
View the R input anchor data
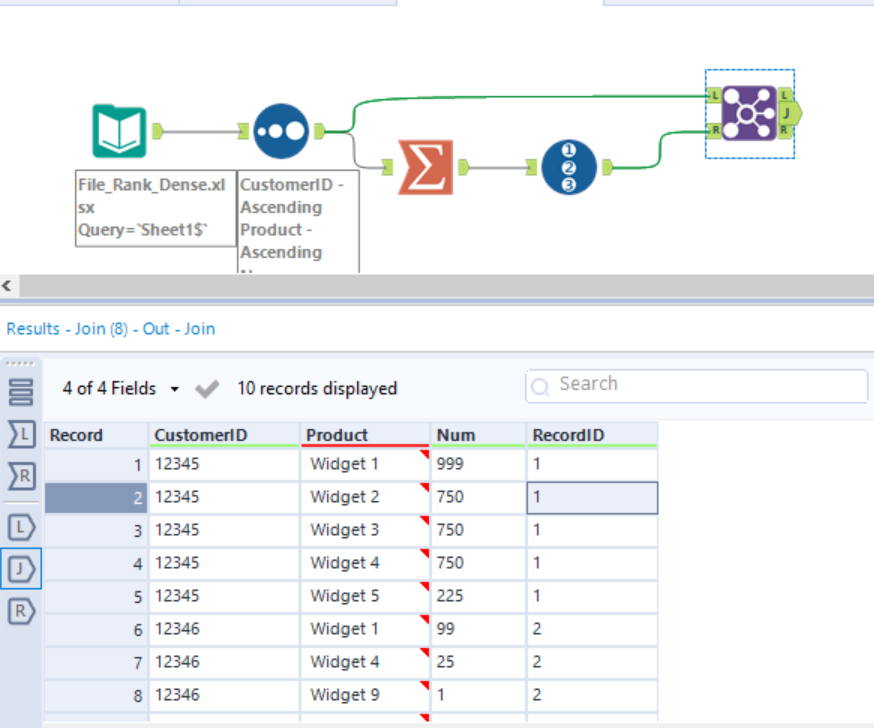click(x=21, y=476)
